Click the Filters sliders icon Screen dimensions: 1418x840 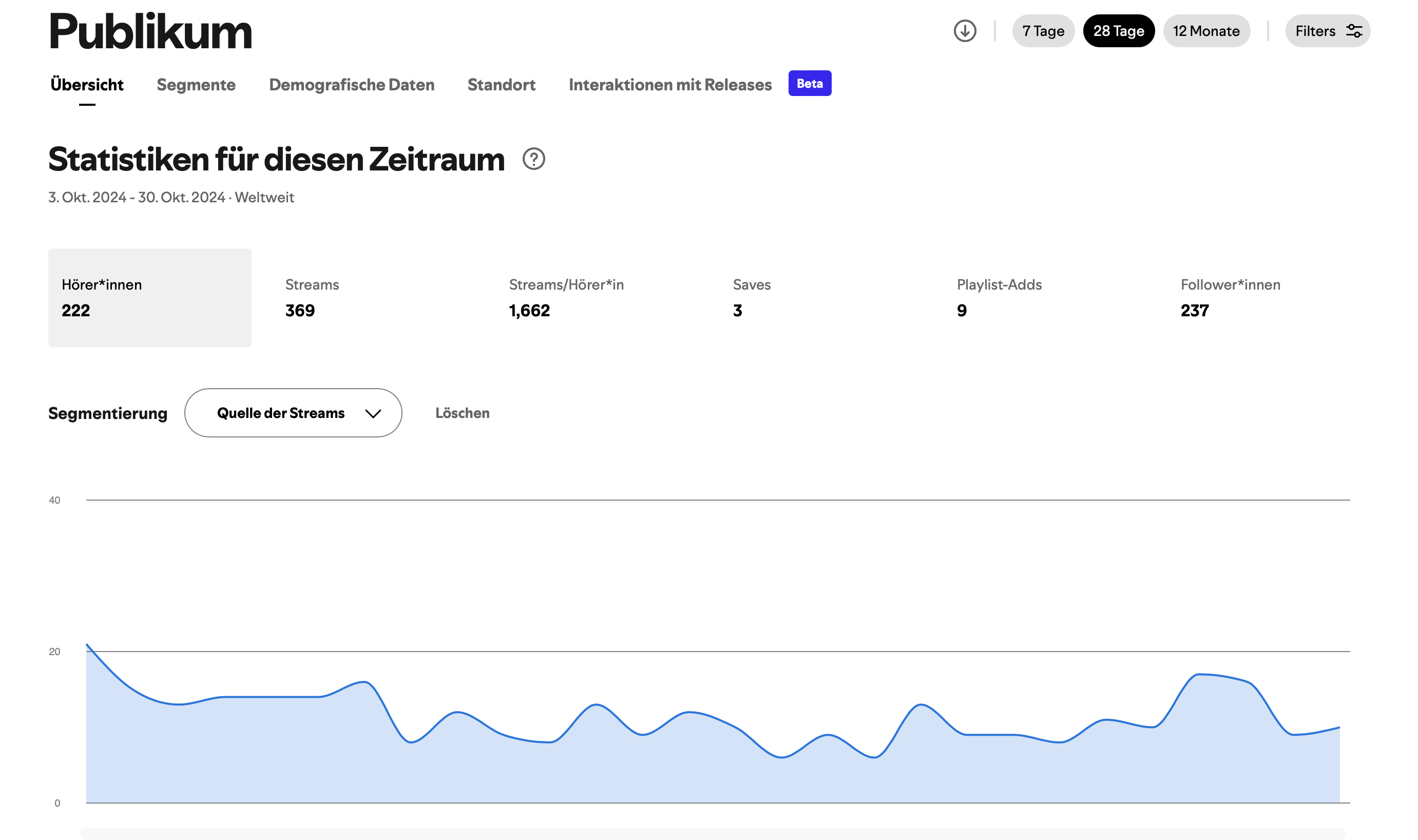pos(1354,31)
